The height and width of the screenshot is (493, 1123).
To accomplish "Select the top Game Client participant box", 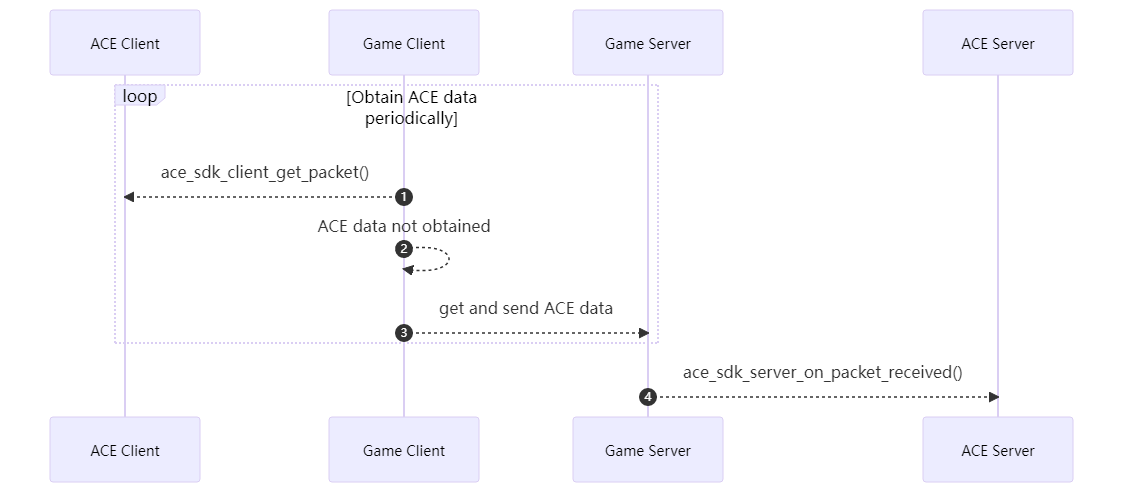I will [x=404, y=43].
